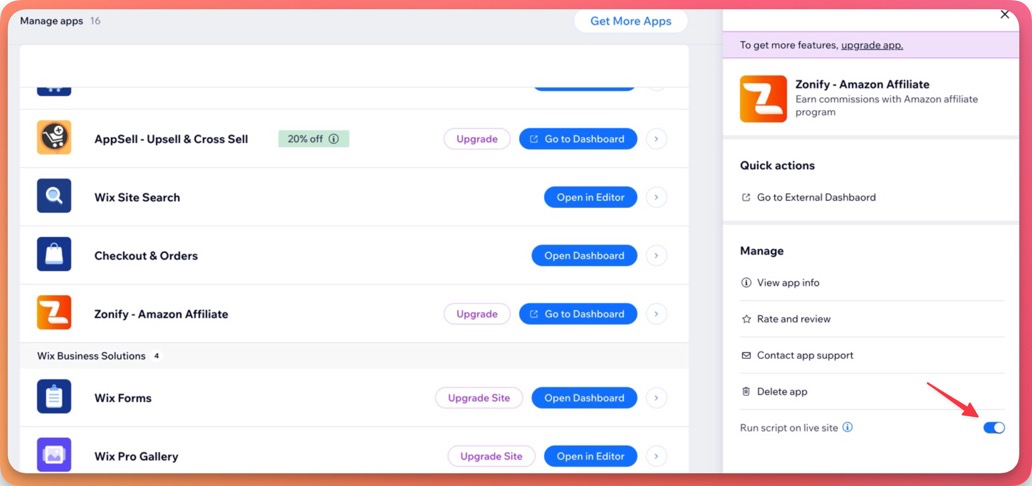The height and width of the screenshot is (486, 1032).
Task: Expand the AppSell row chevron arrow
Action: pos(656,139)
